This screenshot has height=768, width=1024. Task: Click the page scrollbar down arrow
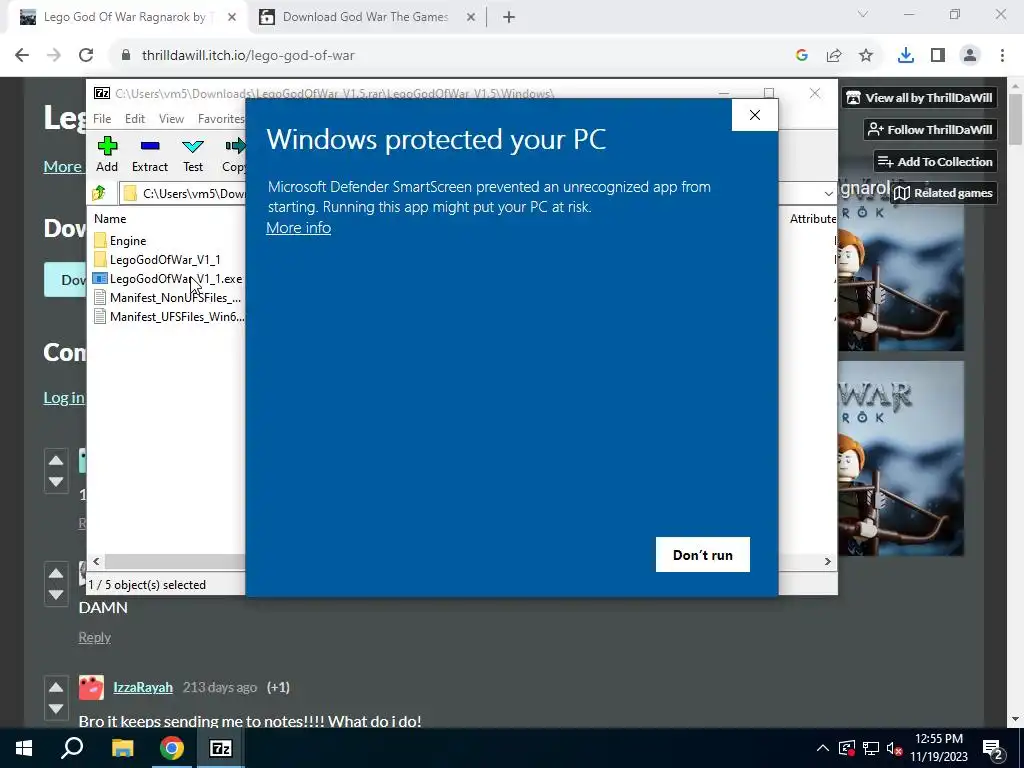(x=1015, y=719)
